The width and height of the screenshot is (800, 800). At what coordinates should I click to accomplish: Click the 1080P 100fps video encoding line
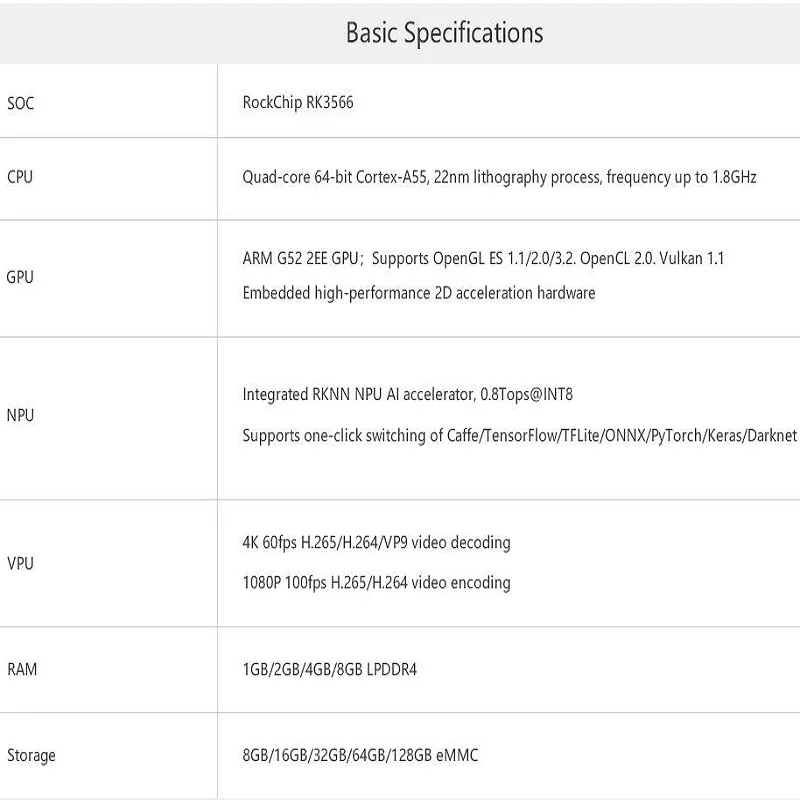376,582
